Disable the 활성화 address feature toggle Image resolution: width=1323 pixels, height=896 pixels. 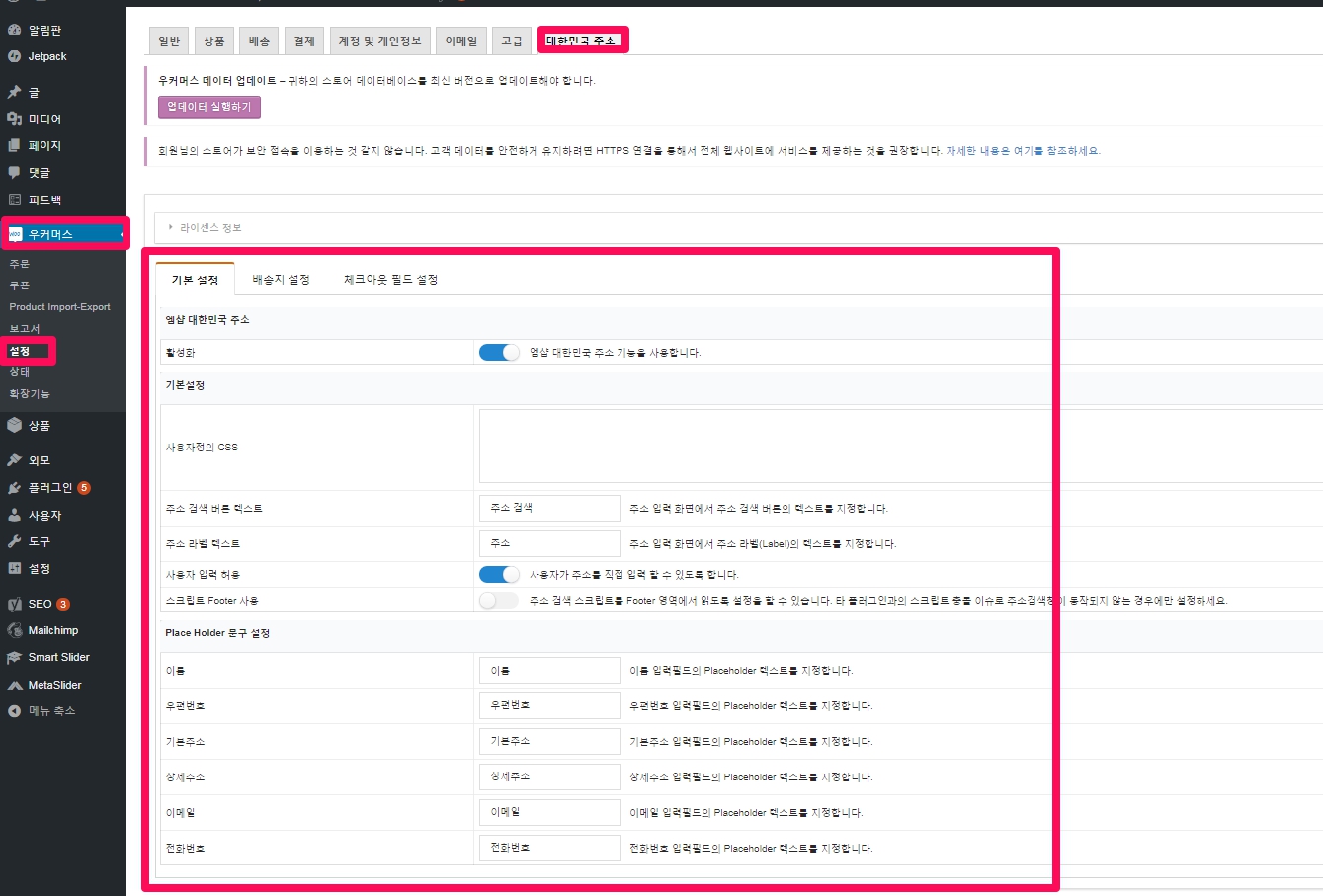click(499, 353)
